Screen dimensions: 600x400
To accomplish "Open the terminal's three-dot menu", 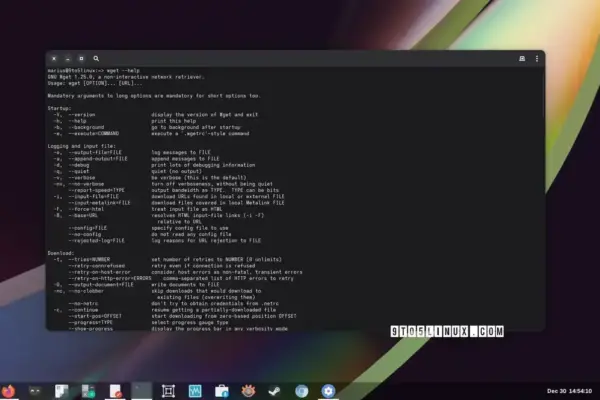I will click(537, 59).
